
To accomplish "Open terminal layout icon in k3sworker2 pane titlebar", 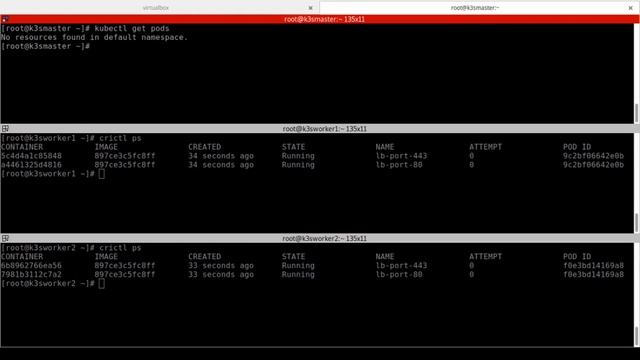I will tap(5, 238).
